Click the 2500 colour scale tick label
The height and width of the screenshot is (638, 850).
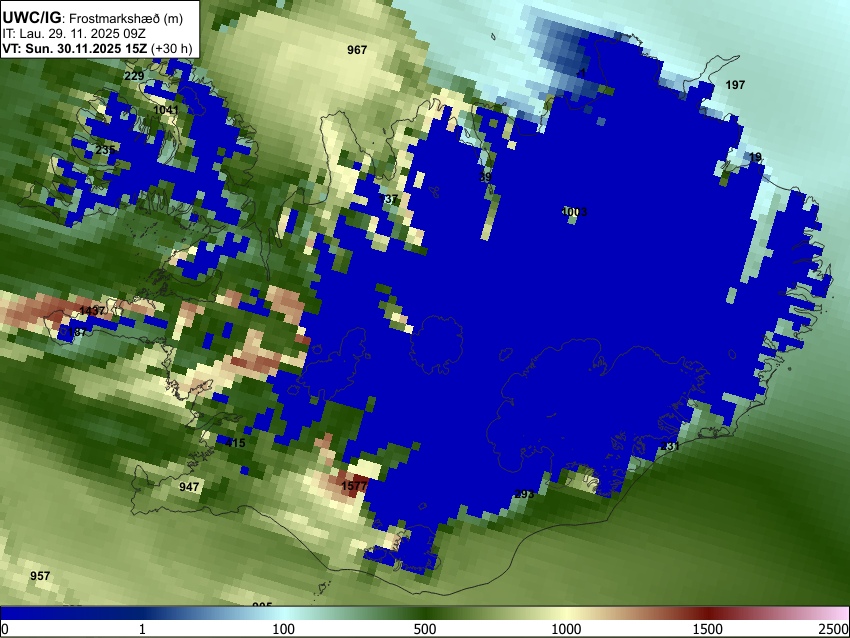[835, 629]
